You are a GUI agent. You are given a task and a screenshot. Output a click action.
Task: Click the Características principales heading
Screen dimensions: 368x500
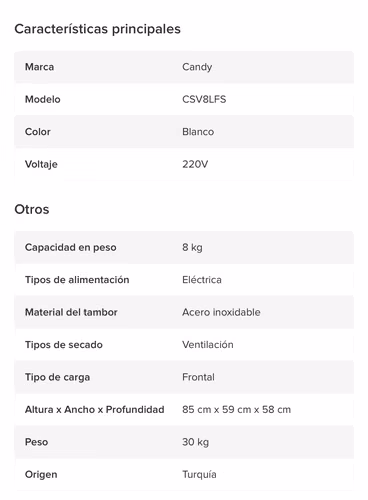coord(97,29)
